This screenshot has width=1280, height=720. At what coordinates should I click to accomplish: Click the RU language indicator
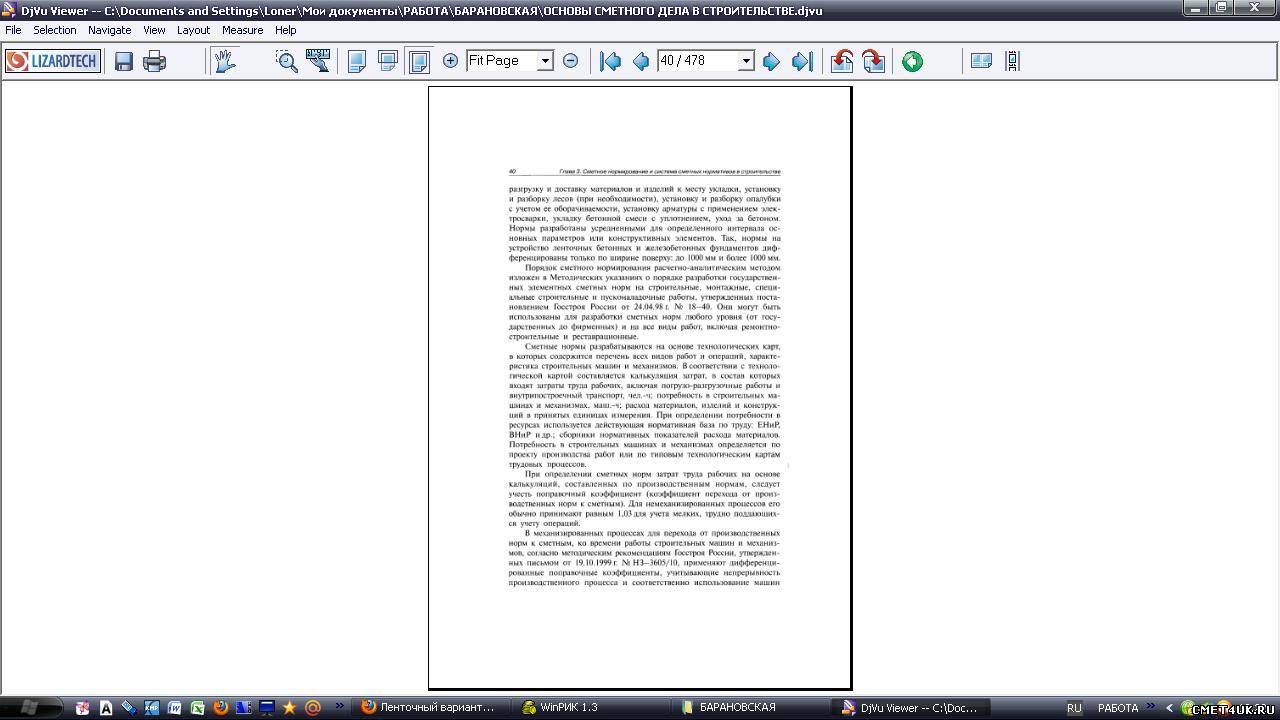[x=1074, y=708]
